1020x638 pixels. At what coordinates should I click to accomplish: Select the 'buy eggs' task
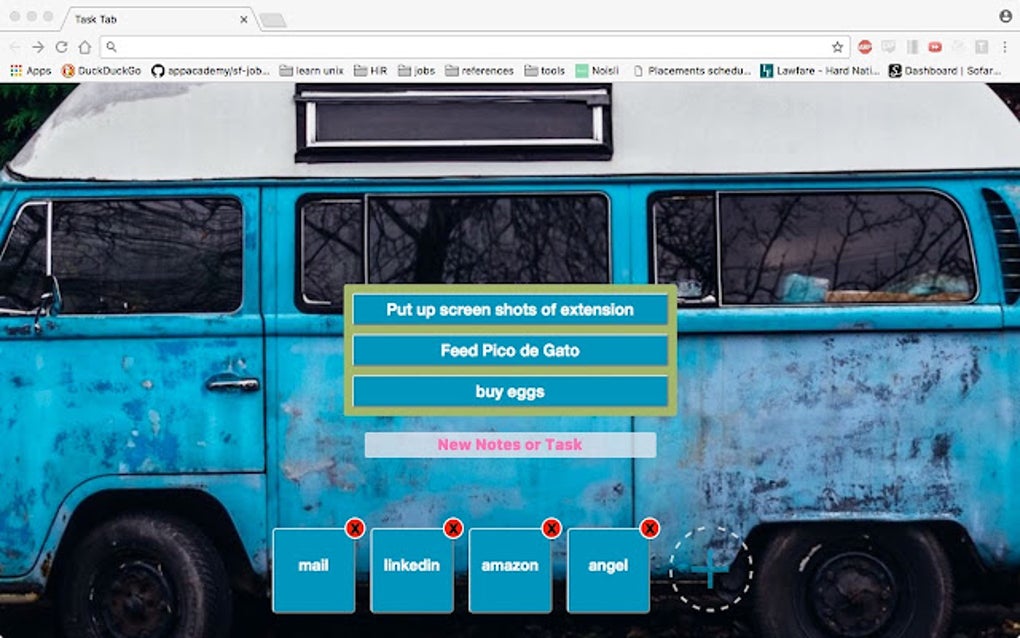(510, 392)
